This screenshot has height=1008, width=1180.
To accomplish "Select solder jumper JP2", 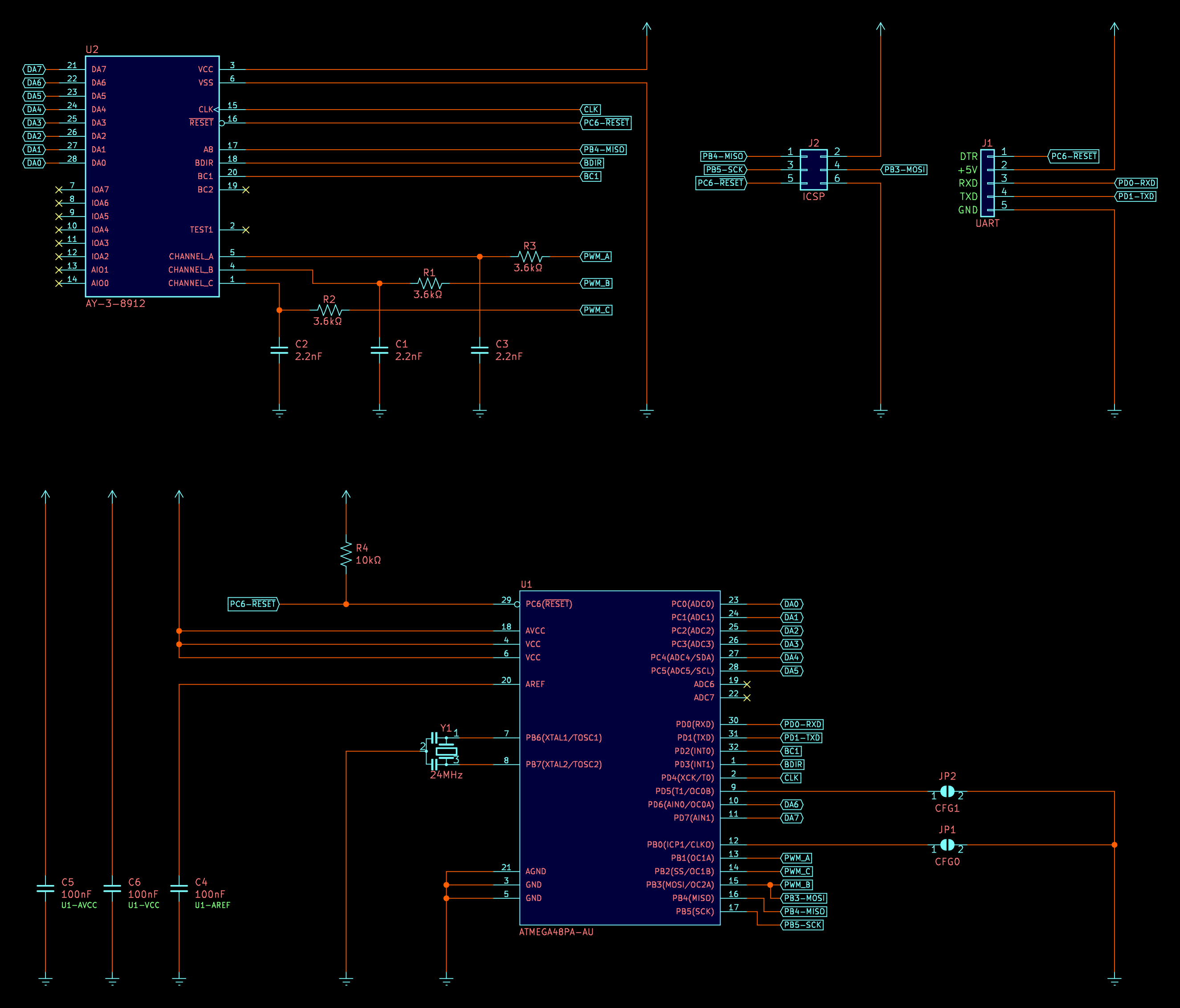I will [x=947, y=792].
